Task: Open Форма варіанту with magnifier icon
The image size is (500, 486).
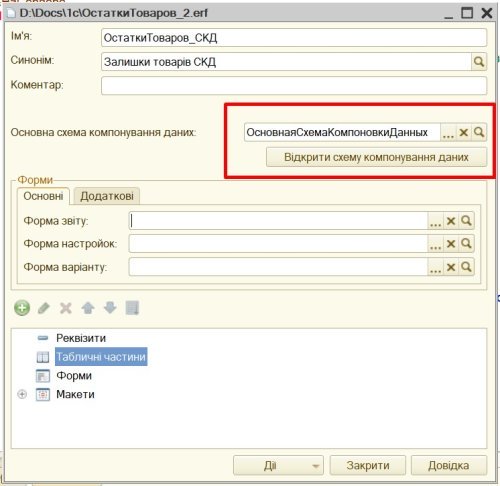Action: 466,267
